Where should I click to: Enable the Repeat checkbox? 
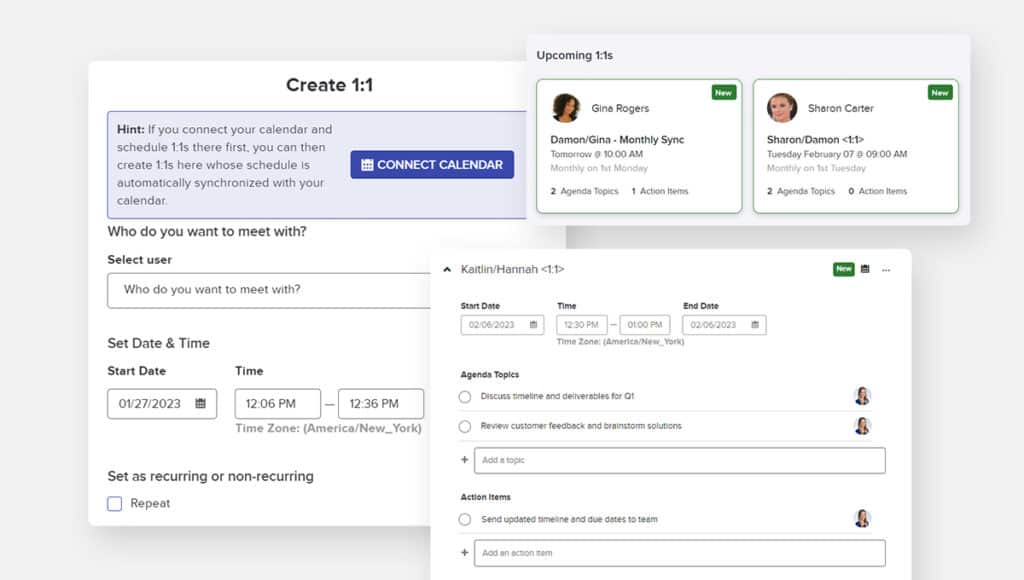click(115, 504)
